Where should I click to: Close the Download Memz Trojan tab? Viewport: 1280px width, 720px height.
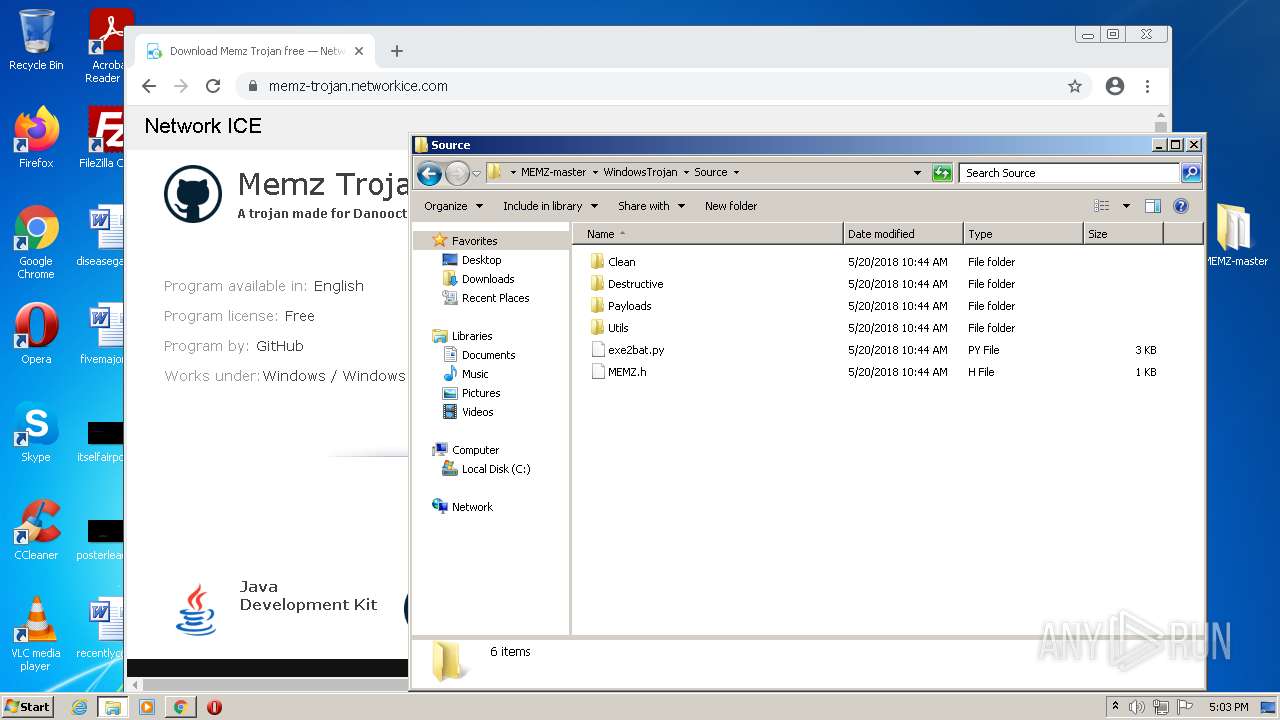359,51
